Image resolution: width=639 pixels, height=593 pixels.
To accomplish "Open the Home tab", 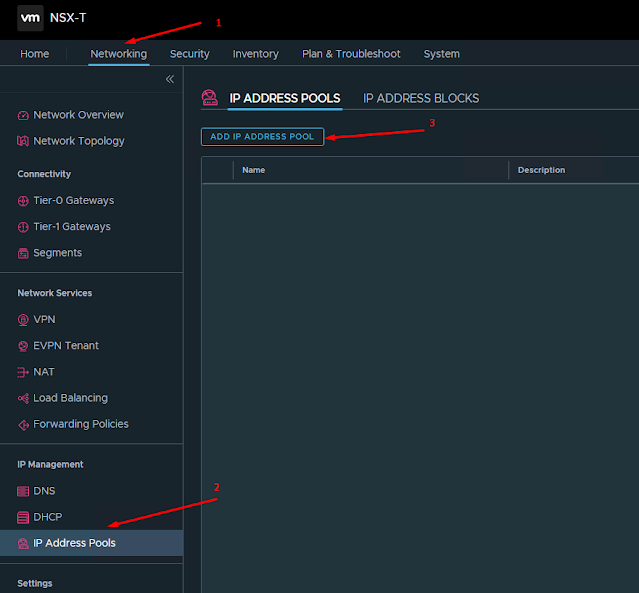I will pyautogui.click(x=35, y=54).
